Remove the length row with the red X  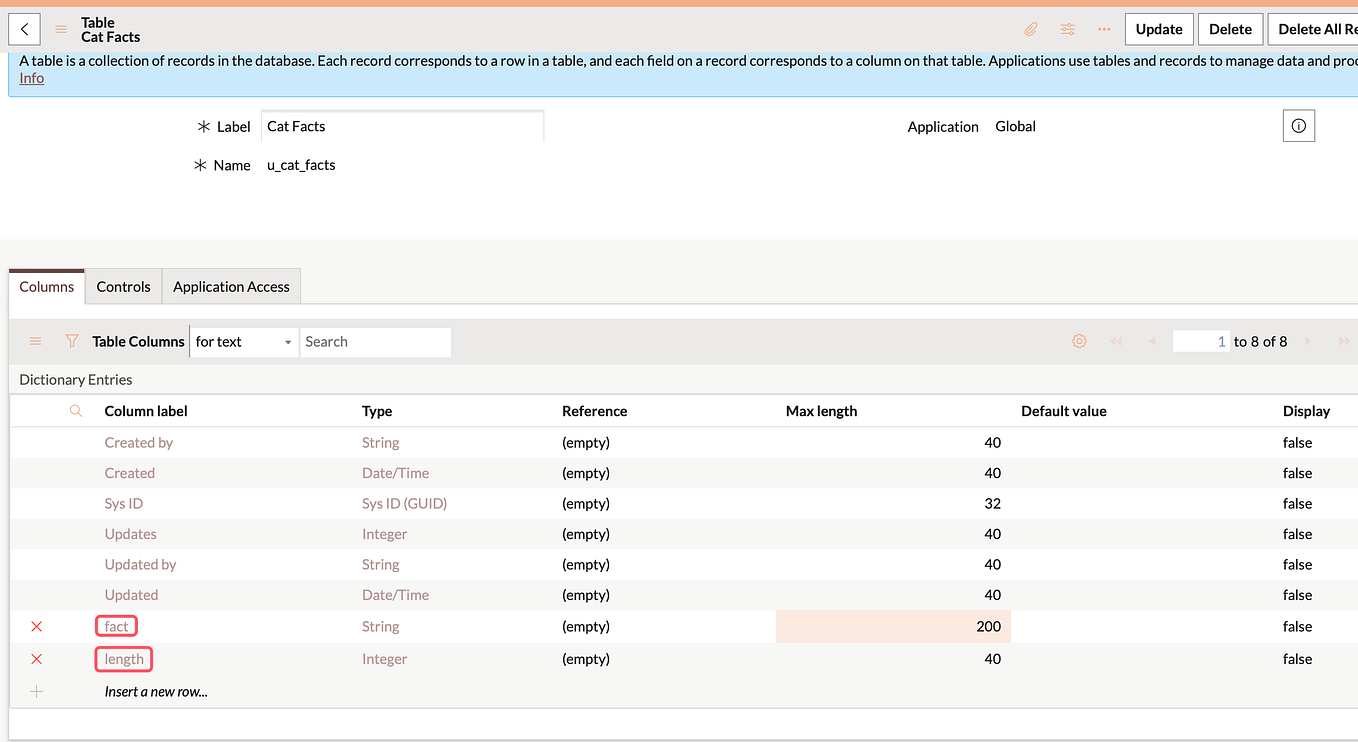pyautogui.click(x=36, y=658)
